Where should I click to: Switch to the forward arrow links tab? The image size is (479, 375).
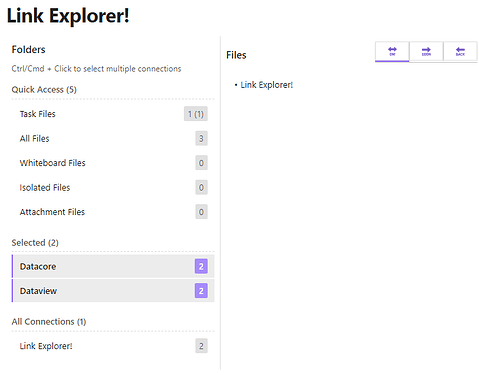[426, 52]
